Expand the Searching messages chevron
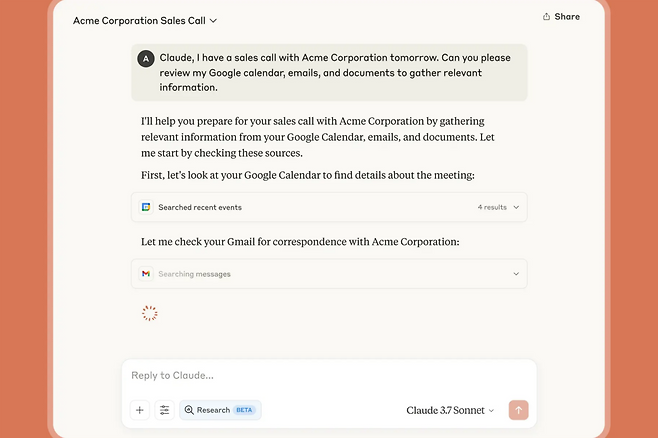Viewport: 658px width, 438px height. point(516,274)
